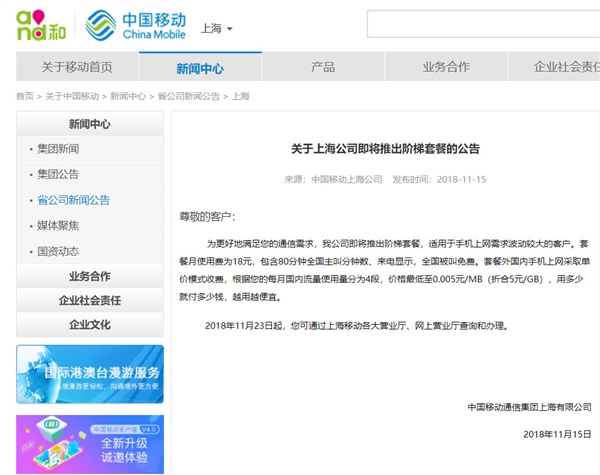The image size is (600, 475).
Task: Open 国资动态 in the sidebar
Action: tap(58, 251)
